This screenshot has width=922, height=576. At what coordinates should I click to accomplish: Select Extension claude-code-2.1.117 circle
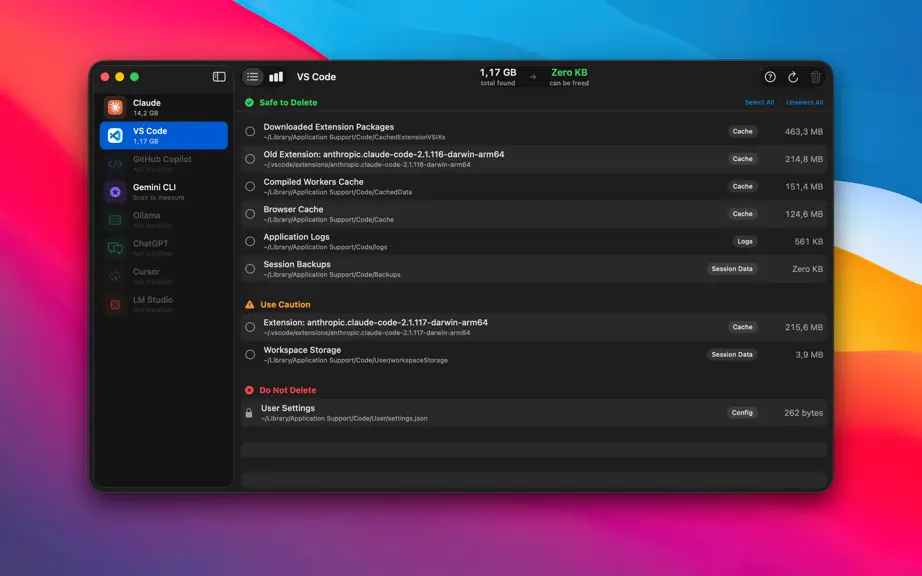pyautogui.click(x=250, y=327)
